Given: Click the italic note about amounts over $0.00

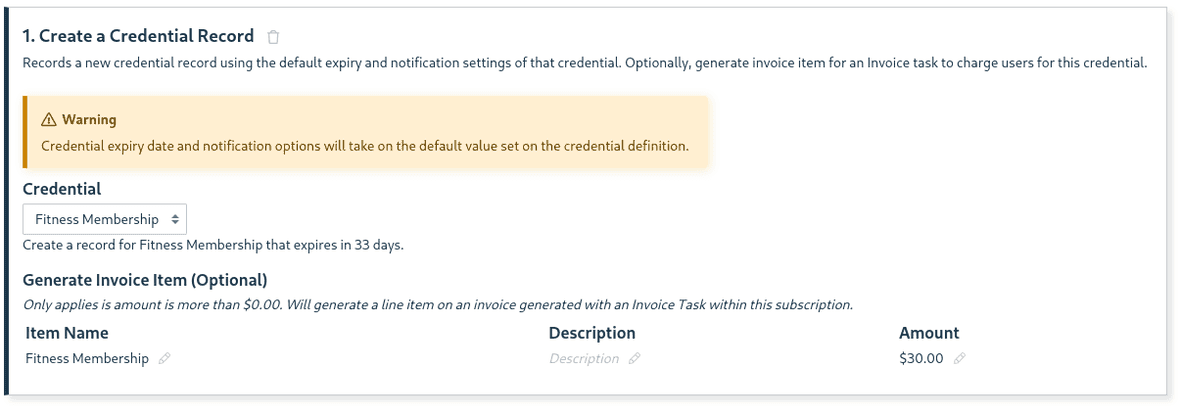Looking at the screenshot, I should [x=438, y=305].
